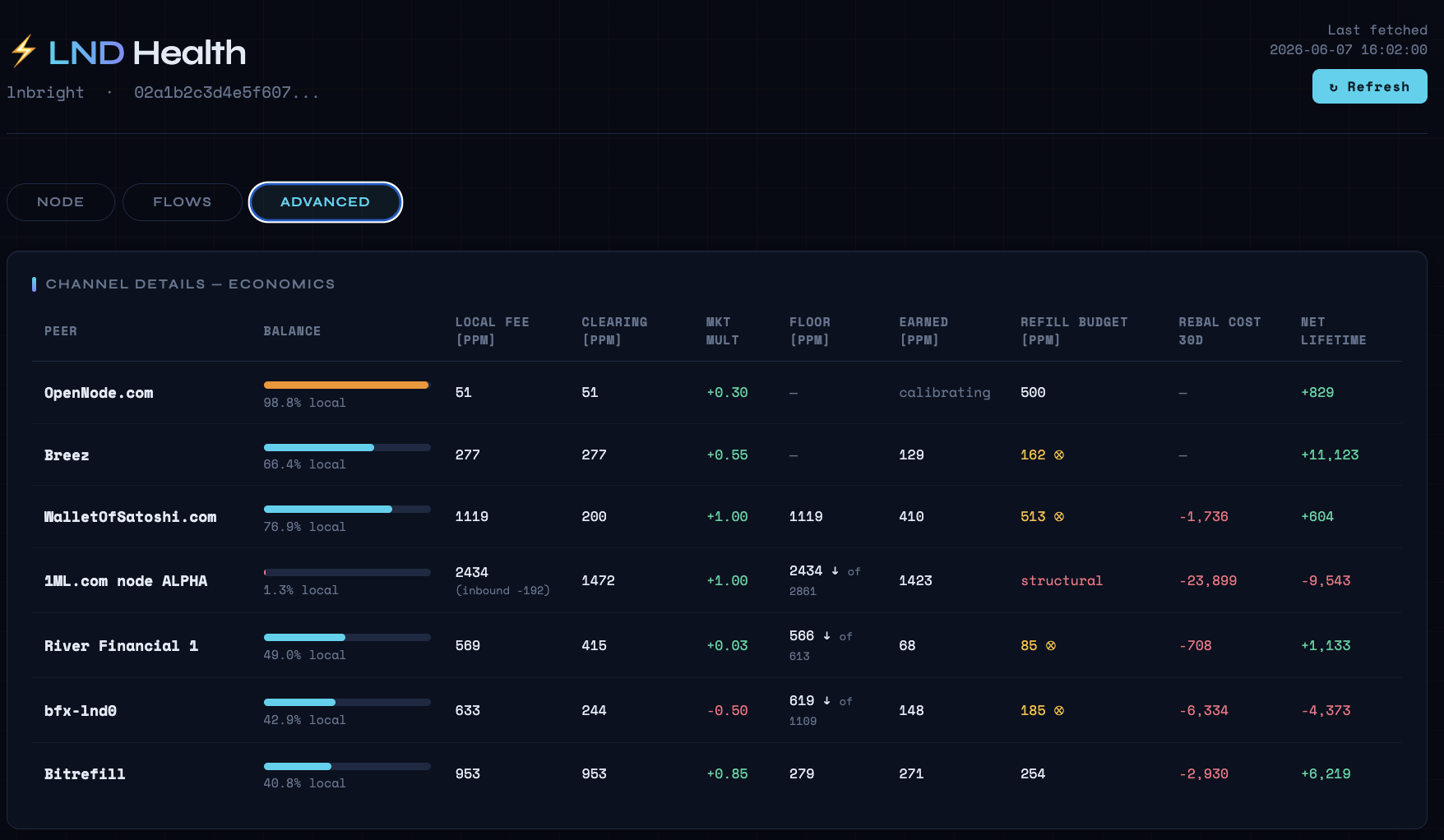The image size is (1444, 840).
Task: Click net lifetime value +6,219
Action: coord(1326,774)
